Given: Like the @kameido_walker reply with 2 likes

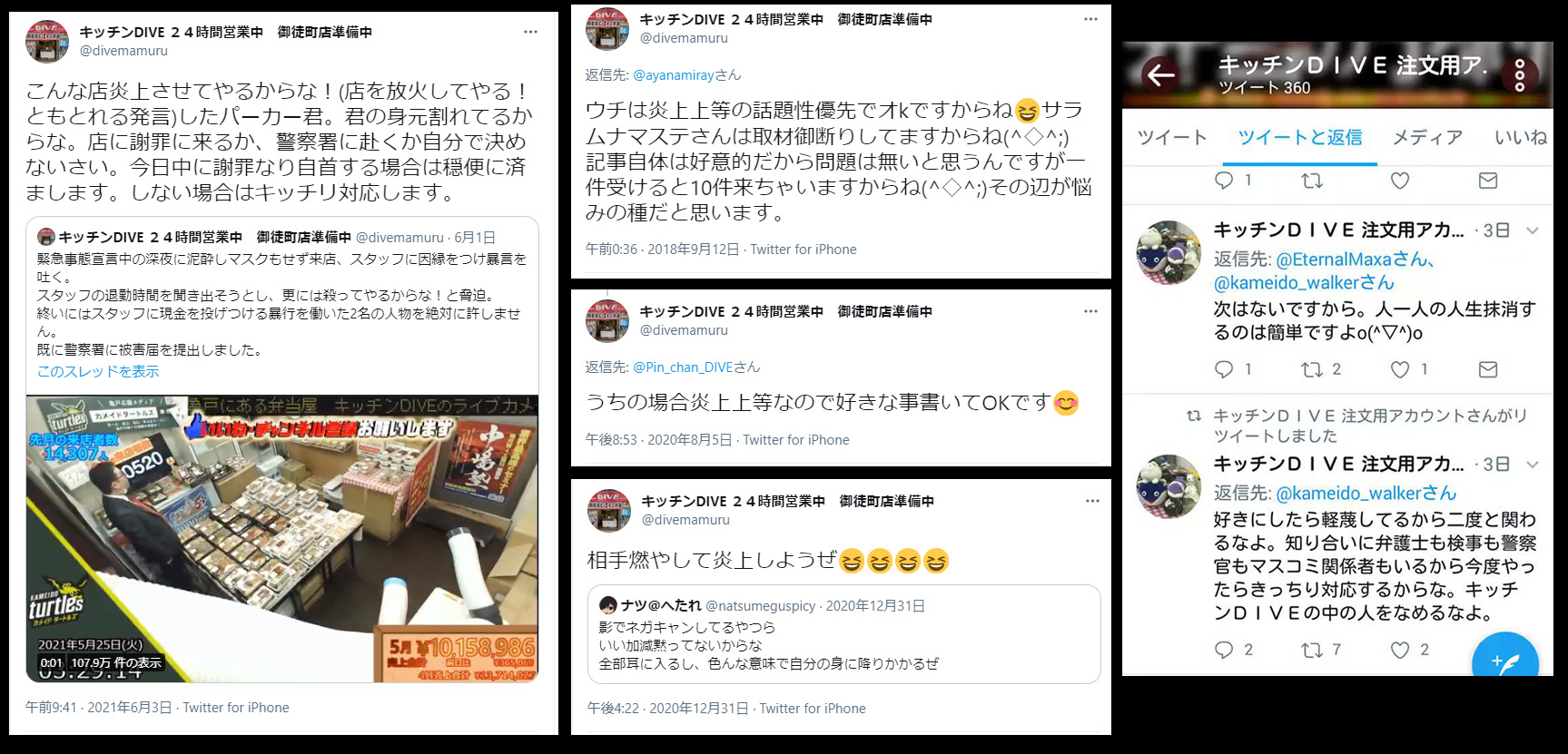Looking at the screenshot, I should coord(1400,650).
